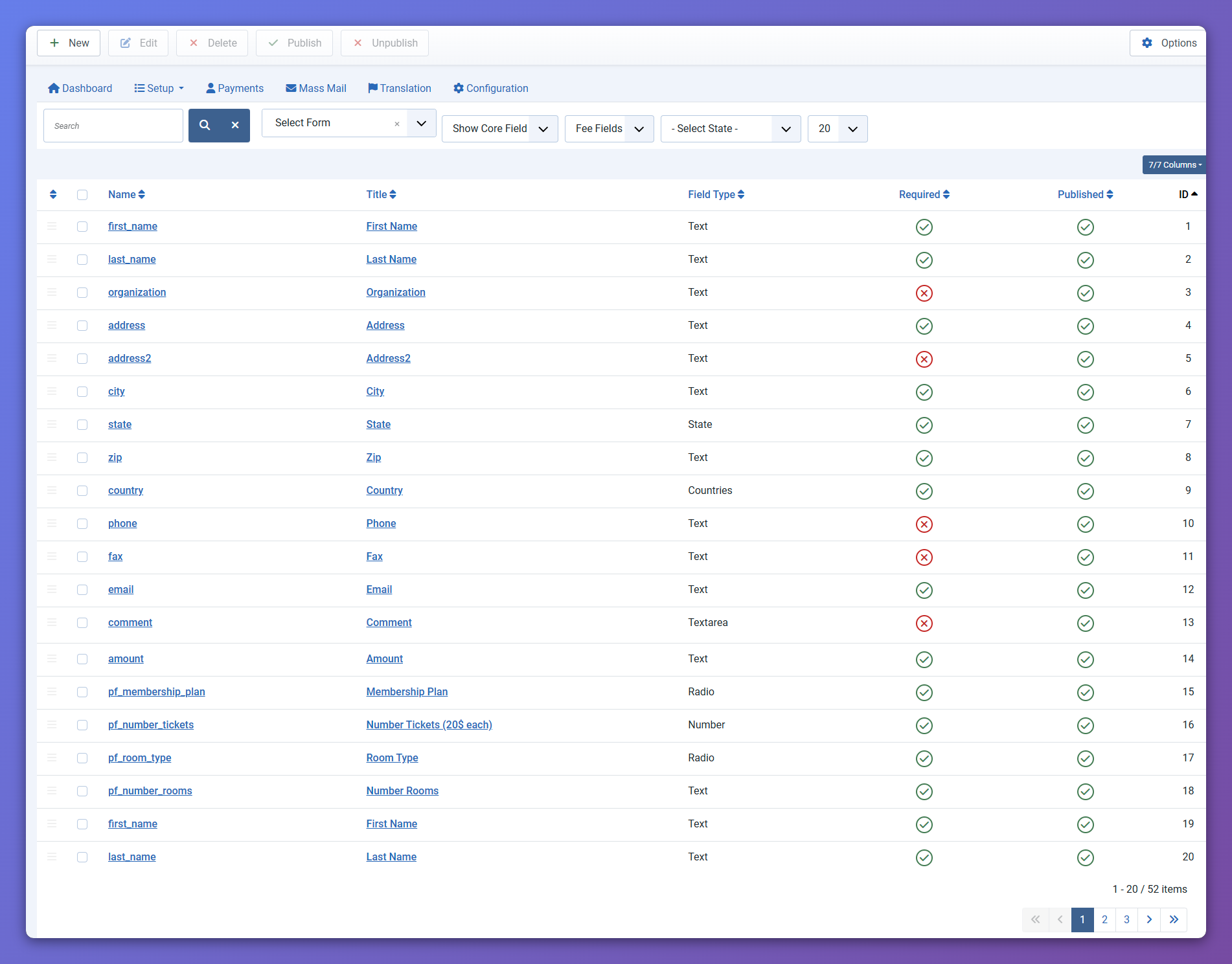Click the drag handle for the city row
This screenshot has width=1232, height=964.
coord(52,392)
